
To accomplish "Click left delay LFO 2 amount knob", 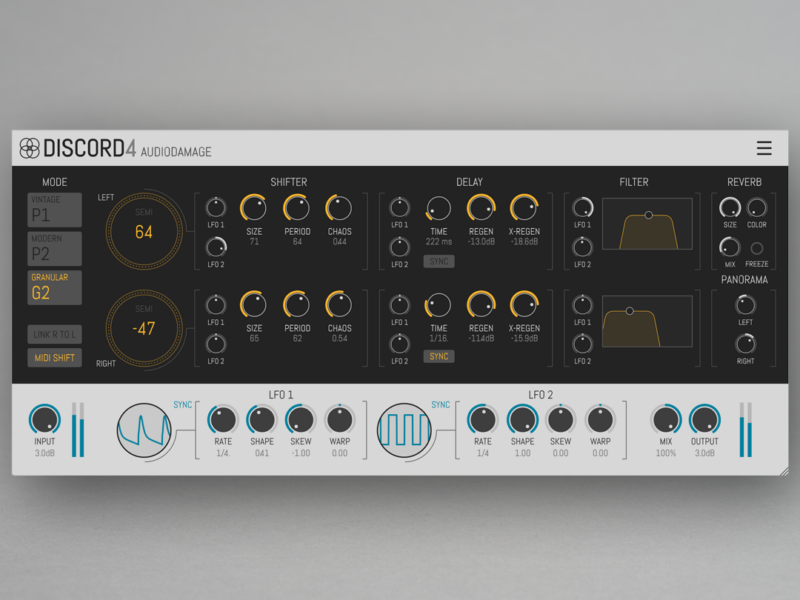I will coord(399,247).
